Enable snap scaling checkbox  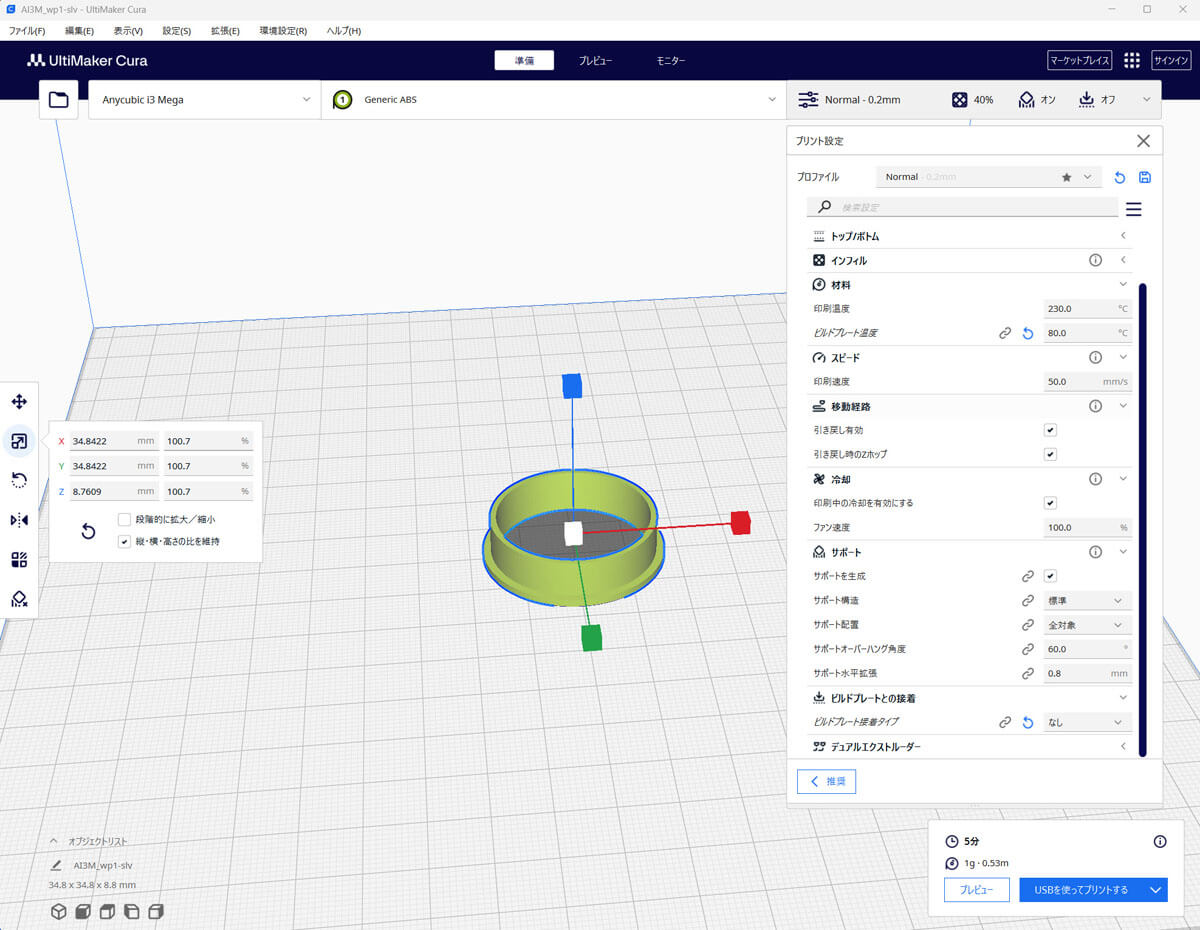tap(124, 519)
